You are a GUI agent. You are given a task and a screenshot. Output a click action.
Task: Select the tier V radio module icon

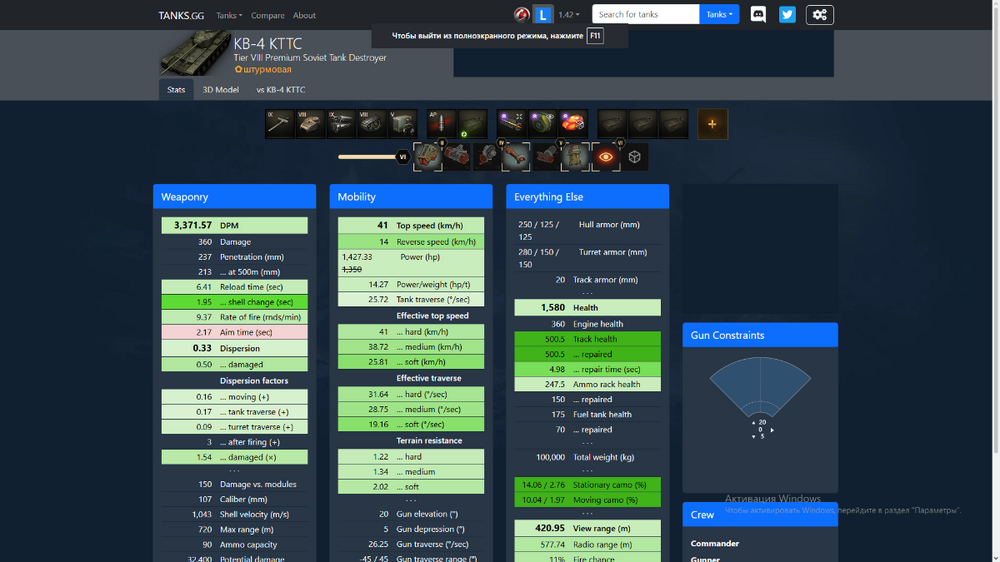tap(402, 124)
